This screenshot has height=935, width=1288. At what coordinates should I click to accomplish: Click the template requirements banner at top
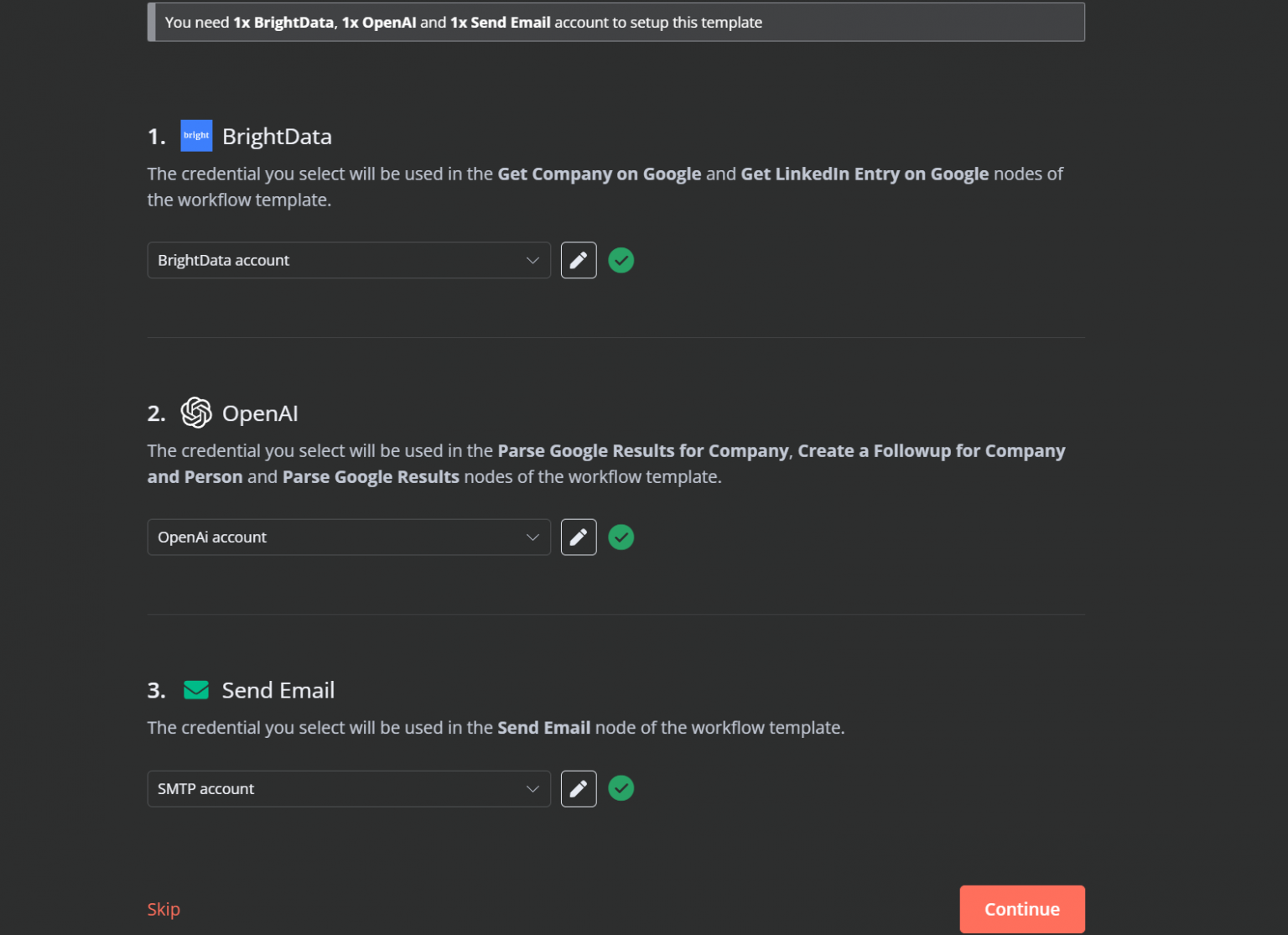[x=616, y=22]
